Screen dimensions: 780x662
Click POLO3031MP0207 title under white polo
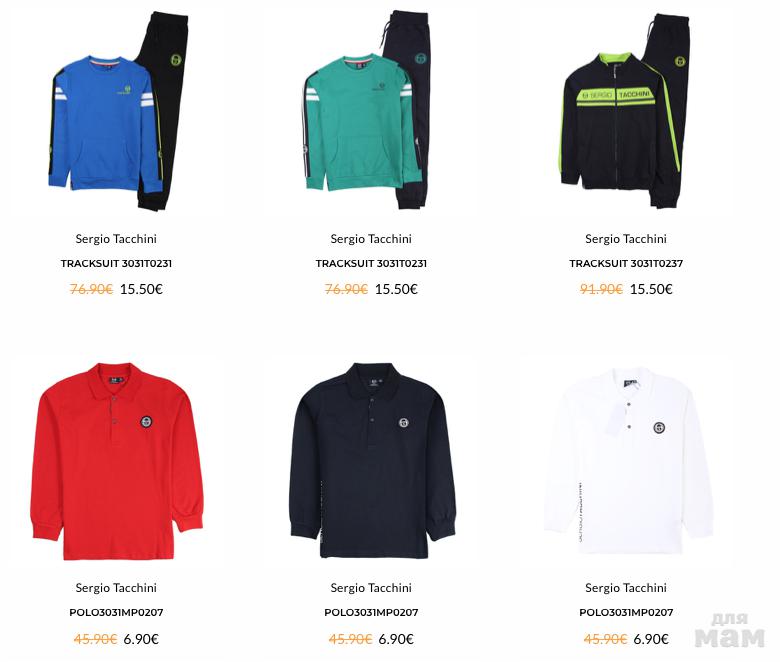(x=626, y=613)
